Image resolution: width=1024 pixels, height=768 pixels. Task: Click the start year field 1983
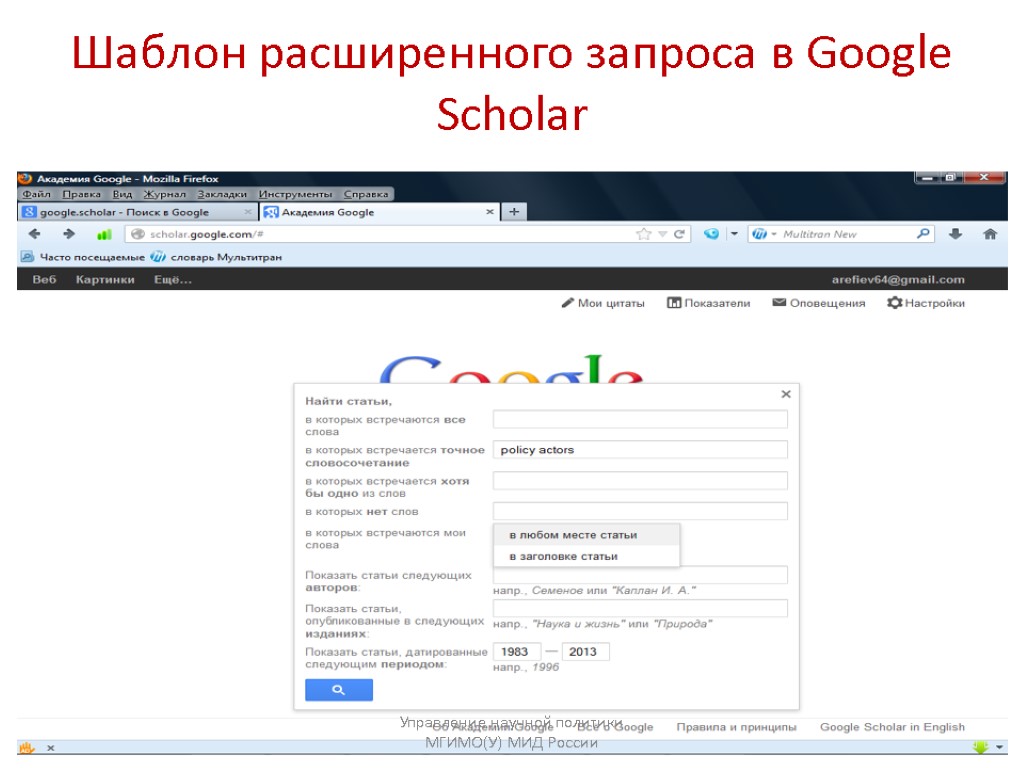point(517,652)
